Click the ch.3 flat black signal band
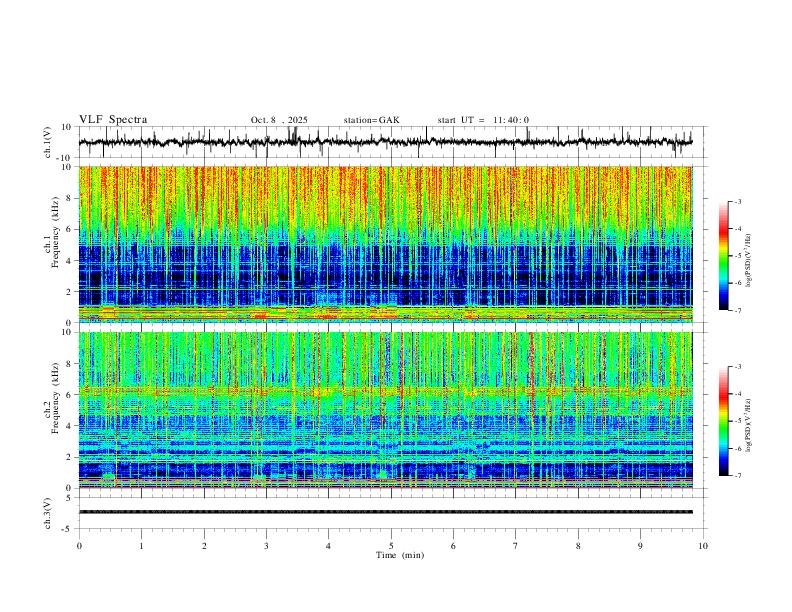The width and height of the screenshot is (792, 612). click(x=385, y=512)
